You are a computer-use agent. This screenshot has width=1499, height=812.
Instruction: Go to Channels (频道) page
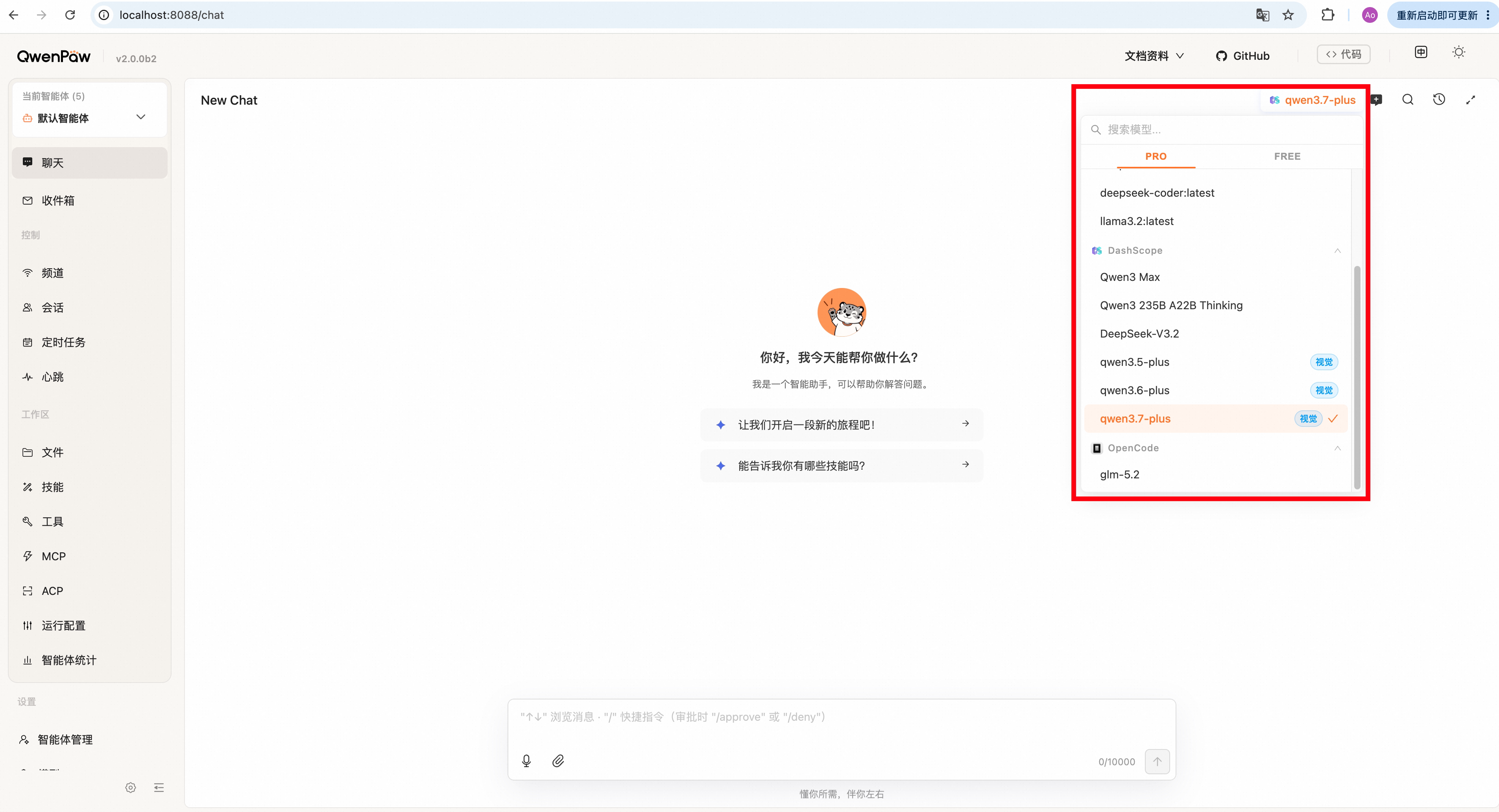click(90, 273)
